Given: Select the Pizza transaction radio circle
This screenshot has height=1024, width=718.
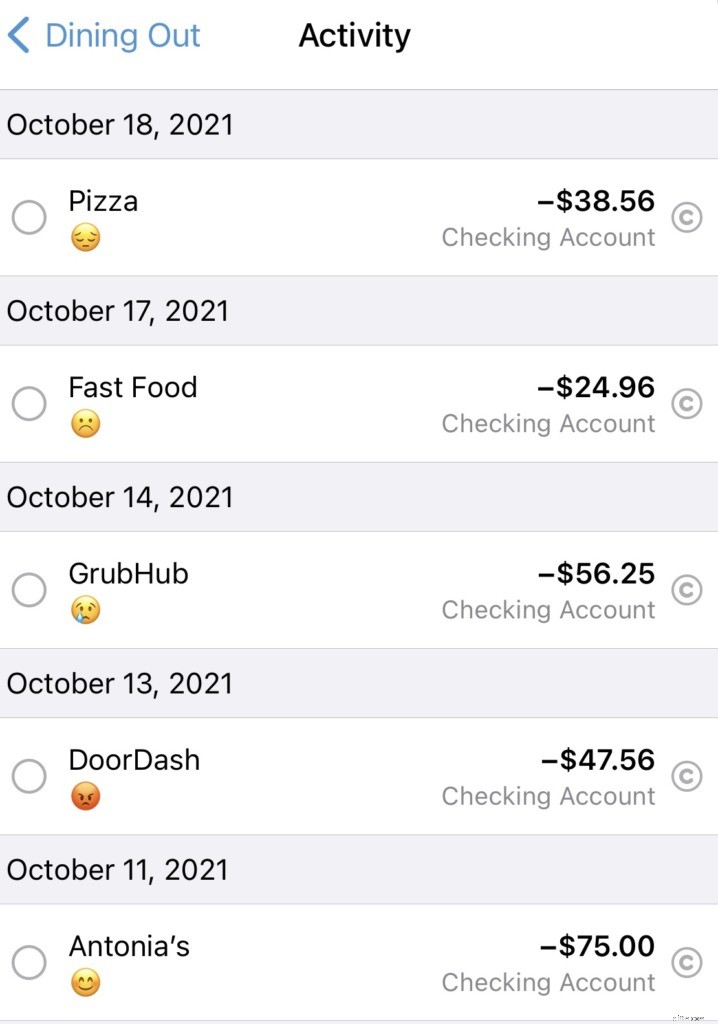Looking at the screenshot, I should coord(29,217).
